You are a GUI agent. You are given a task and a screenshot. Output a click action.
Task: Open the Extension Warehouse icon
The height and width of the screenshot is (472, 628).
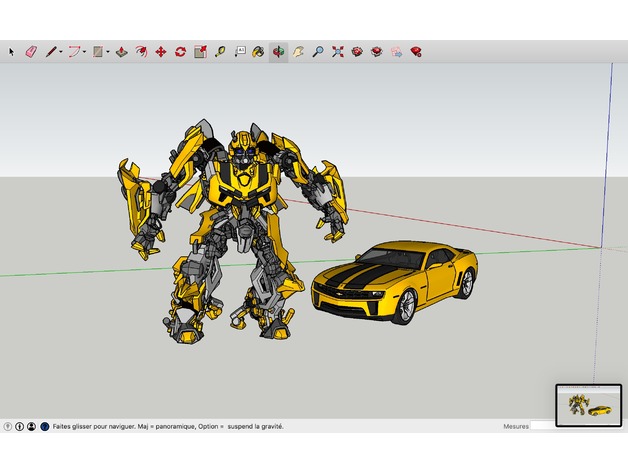pyautogui.click(x=376, y=52)
